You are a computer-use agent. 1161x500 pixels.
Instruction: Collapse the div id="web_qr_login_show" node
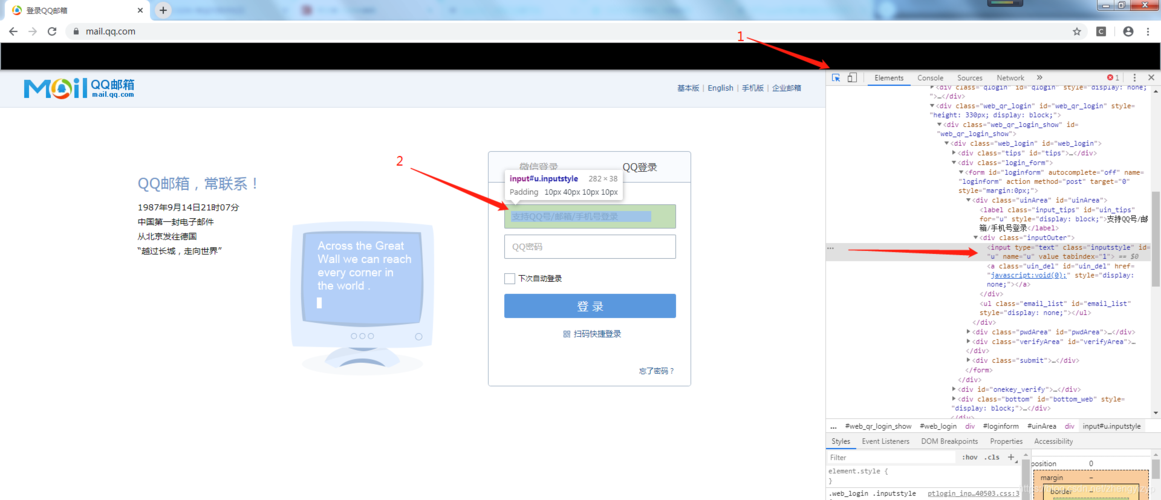tap(940, 124)
